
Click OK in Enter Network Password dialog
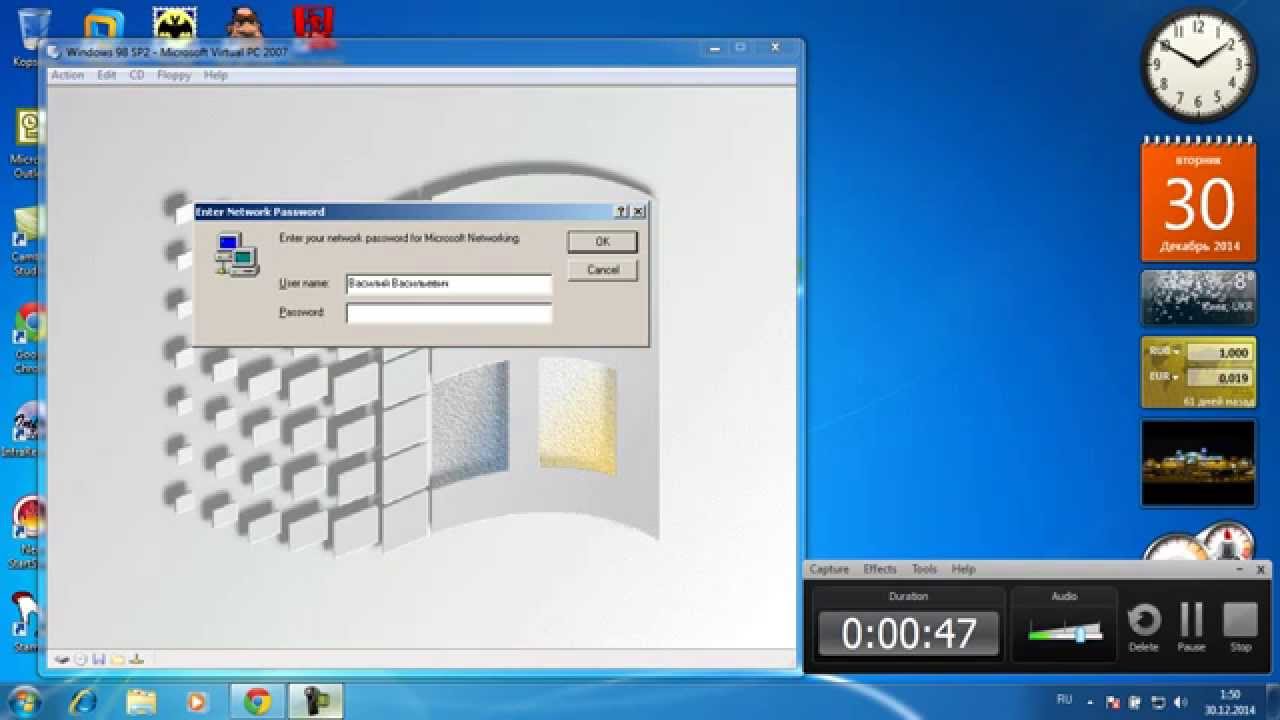602,241
